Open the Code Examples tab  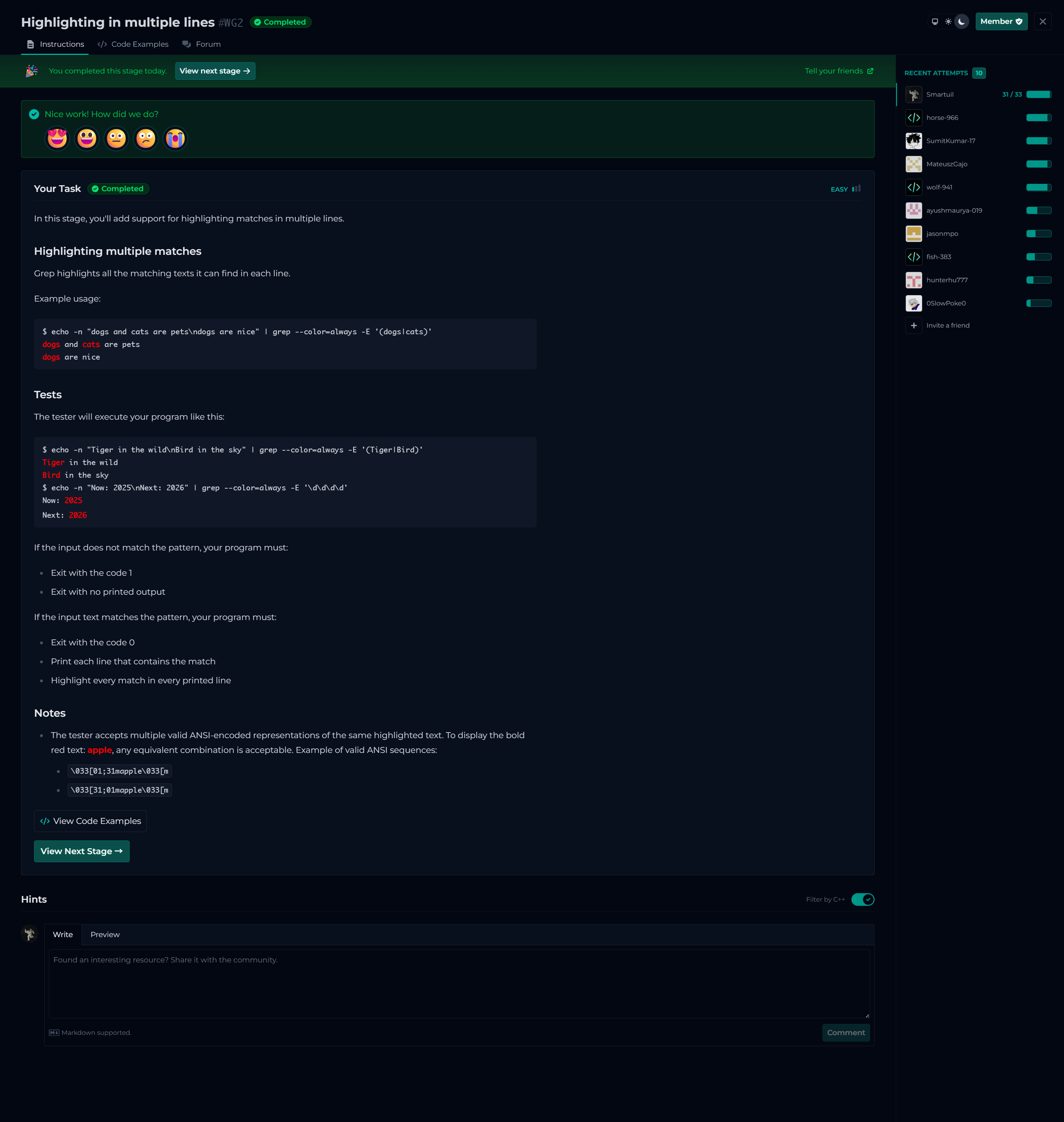tap(133, 44)
